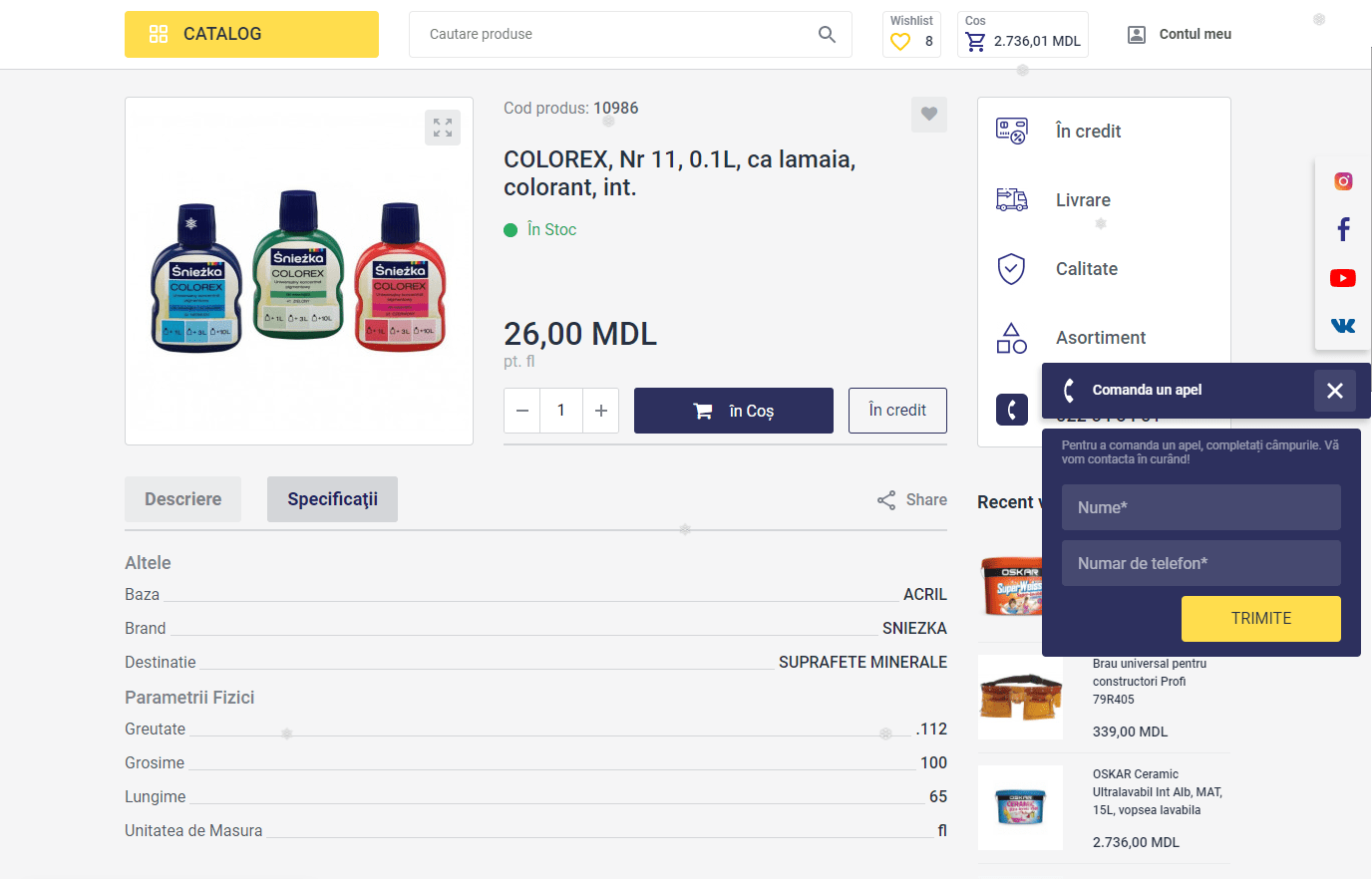Open the În credit sidebar link

coord(1089,132)
